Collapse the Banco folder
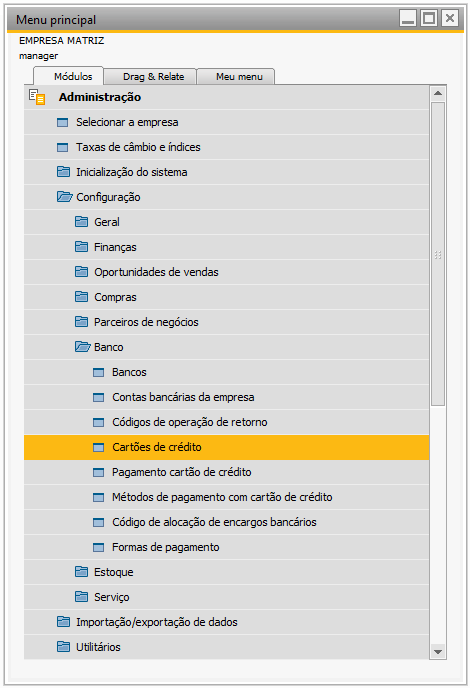The width and height of the screenshot is (470, 688). tap(83, 347)
